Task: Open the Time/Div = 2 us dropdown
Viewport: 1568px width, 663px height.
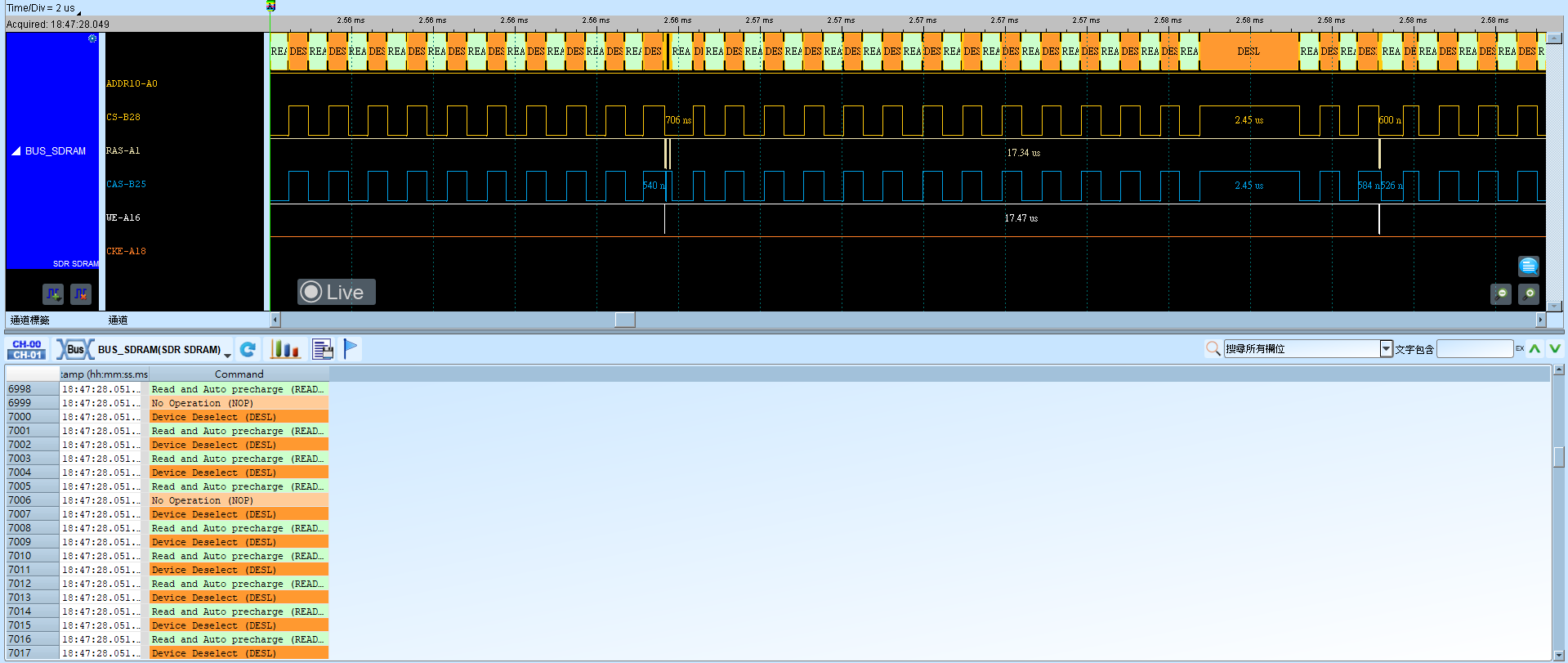Action: (x=79, y=11)
